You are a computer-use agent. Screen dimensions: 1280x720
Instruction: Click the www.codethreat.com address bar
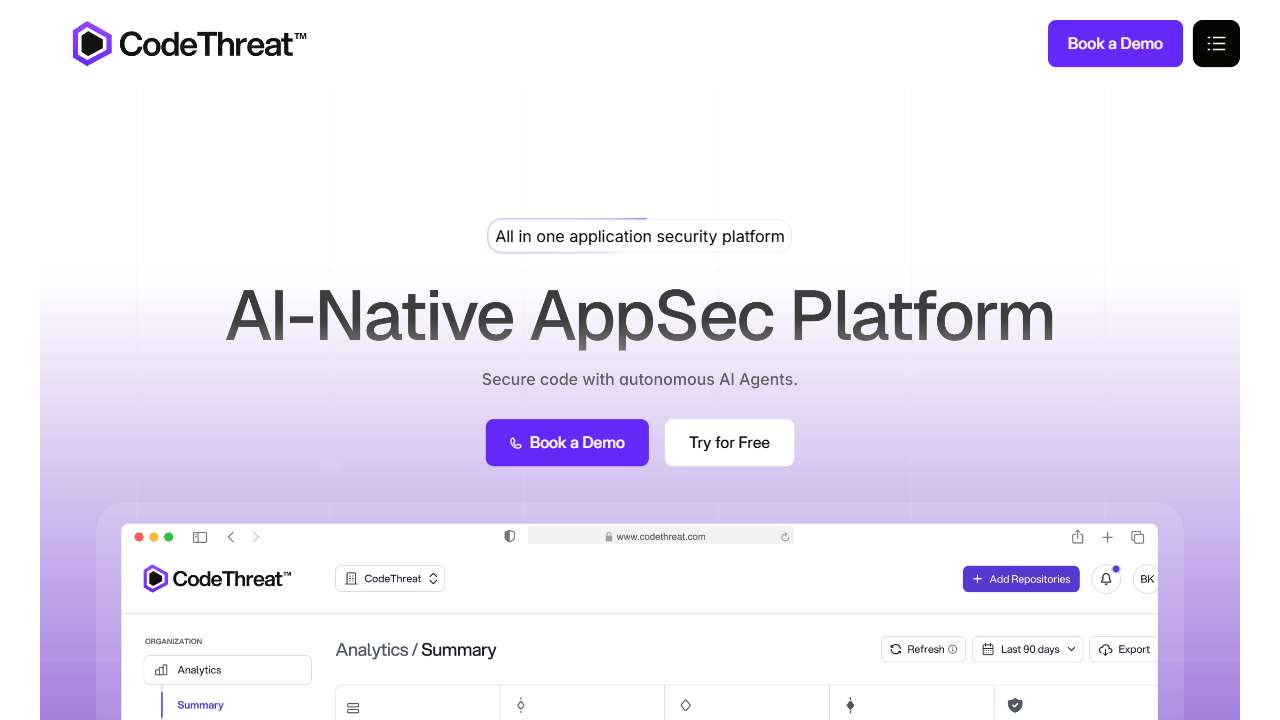point(660,537)
